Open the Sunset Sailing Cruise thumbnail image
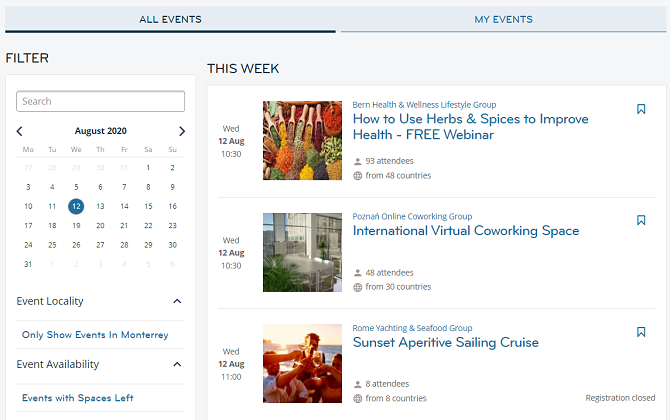The height and width of the screenshot is (420, 670). [x=302, y=364]
